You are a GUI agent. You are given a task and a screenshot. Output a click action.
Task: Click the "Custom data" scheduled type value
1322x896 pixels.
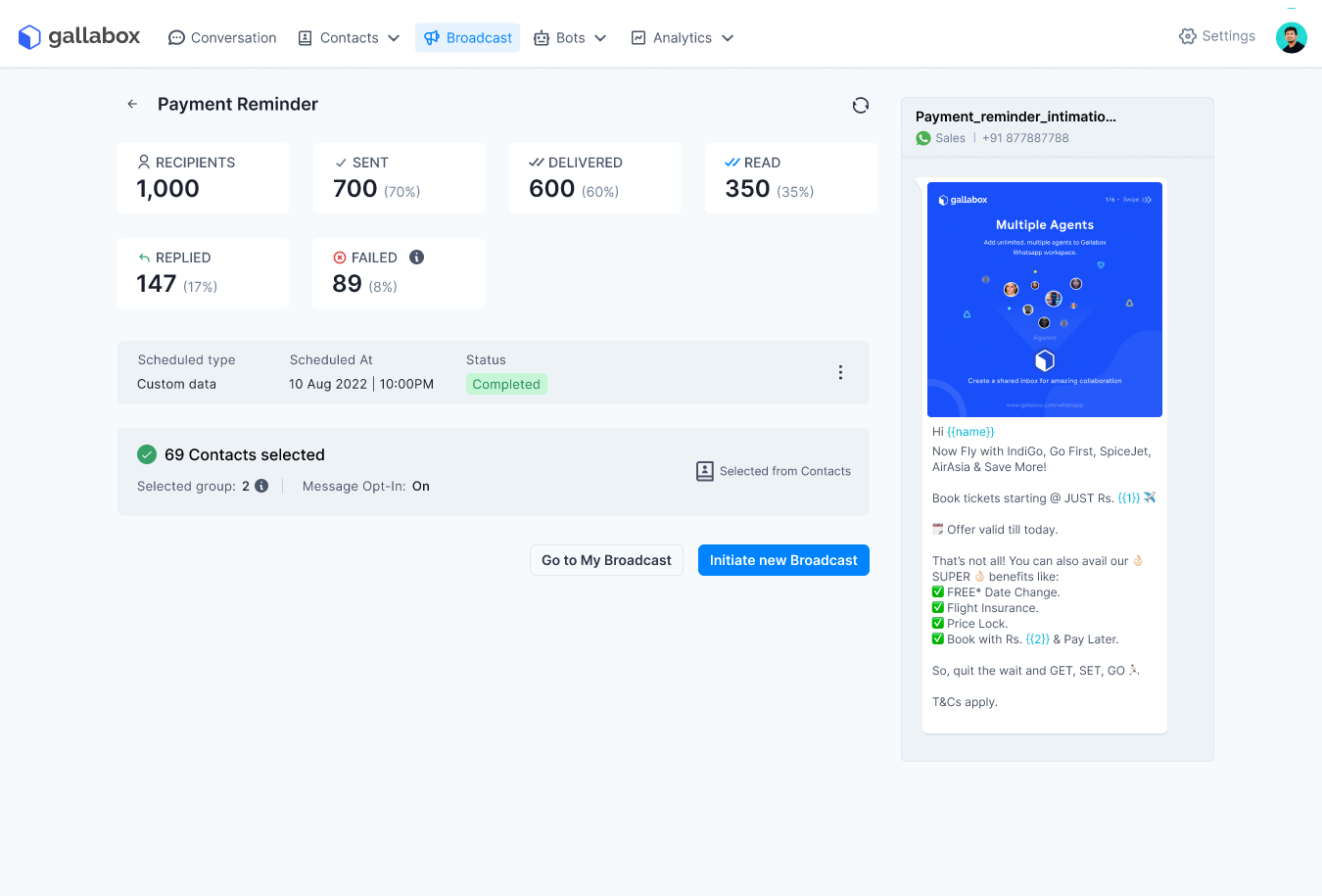(x=176, y=384)
